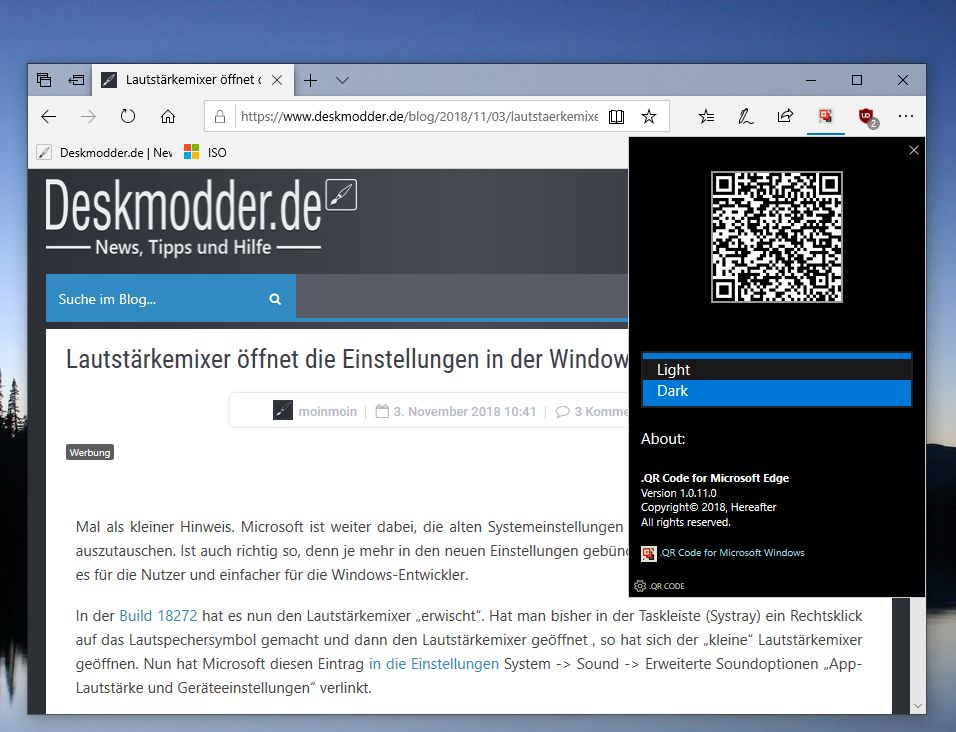Click the author avatar next to moinmoin

(x=283, y=410)
